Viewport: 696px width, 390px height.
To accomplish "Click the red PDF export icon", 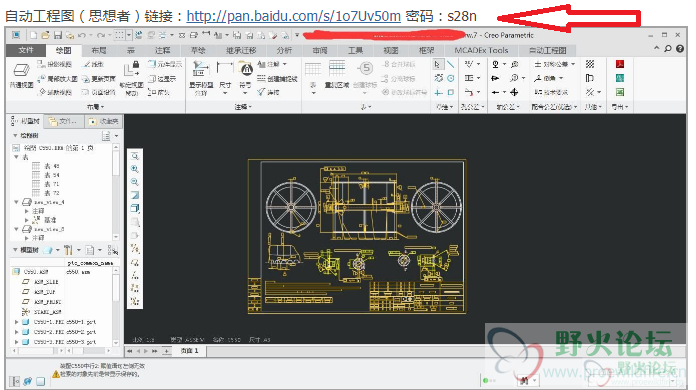I will coord(620,64).
